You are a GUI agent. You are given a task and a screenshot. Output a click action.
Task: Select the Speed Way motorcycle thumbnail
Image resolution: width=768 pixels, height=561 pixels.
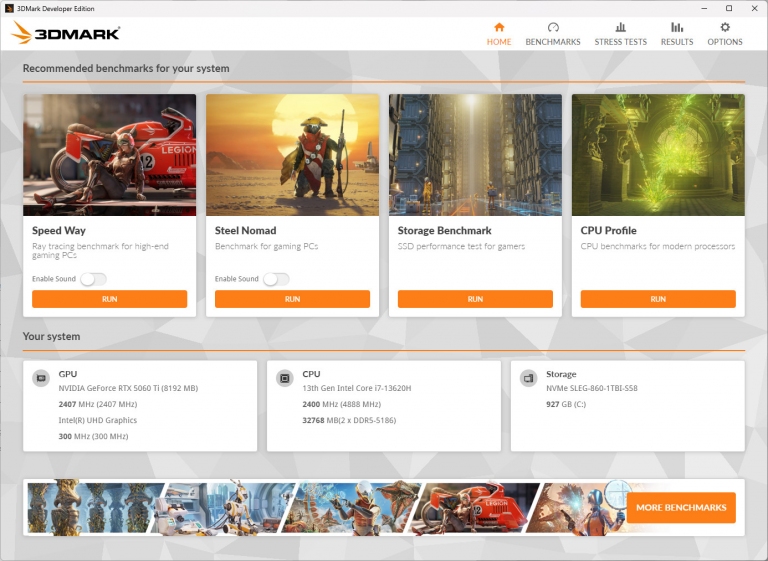(110, 155)
